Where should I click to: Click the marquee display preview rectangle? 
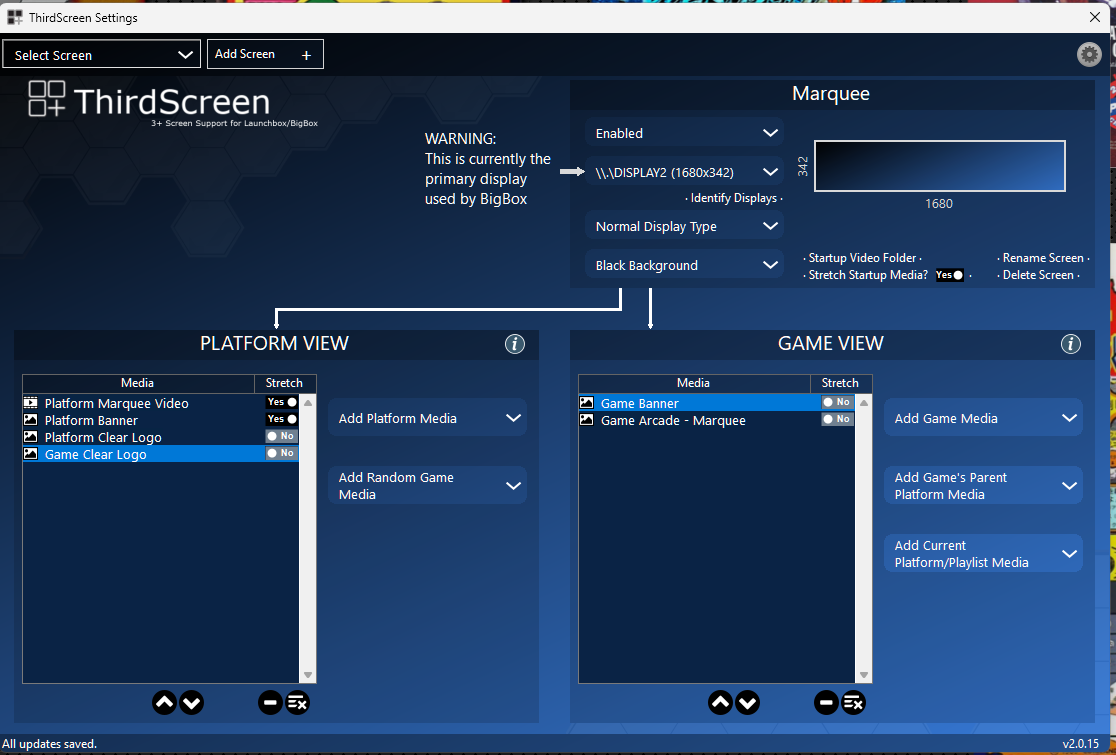point(939,166)
